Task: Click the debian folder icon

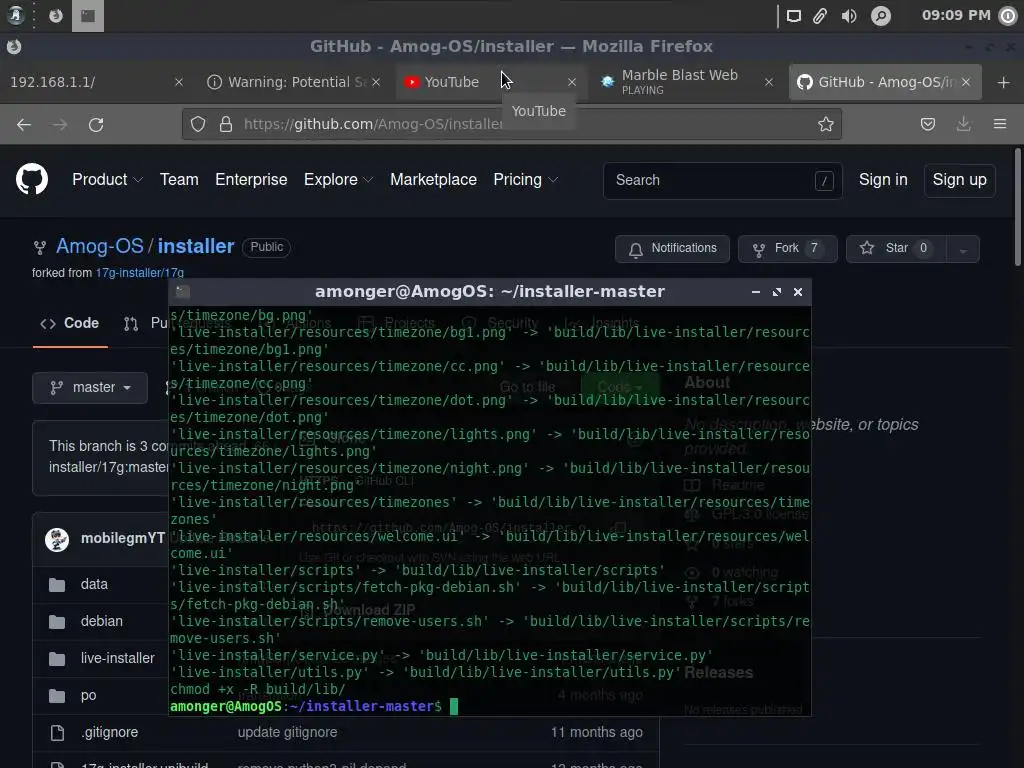Action: point(57,622)
